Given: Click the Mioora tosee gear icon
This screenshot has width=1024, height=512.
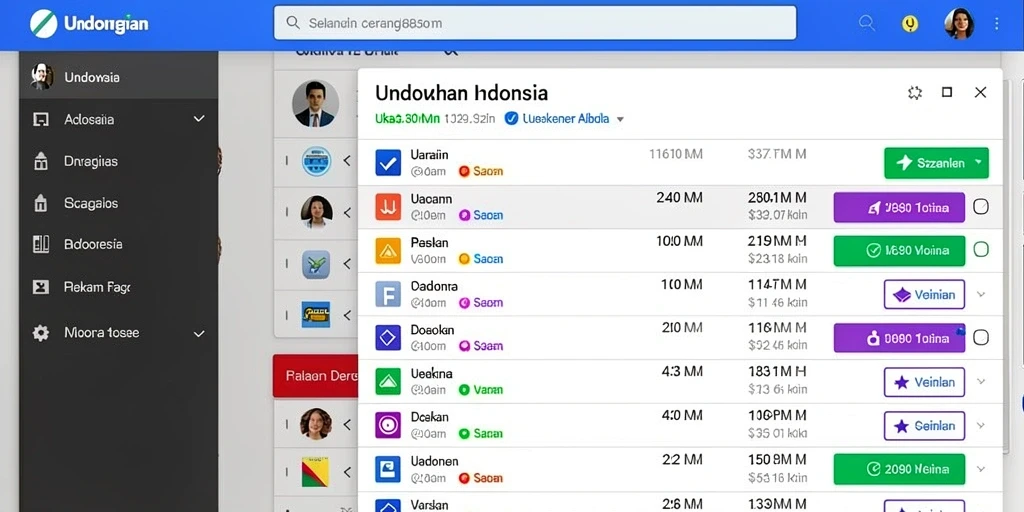Looking at the screenshot, I should pos(41,333).
